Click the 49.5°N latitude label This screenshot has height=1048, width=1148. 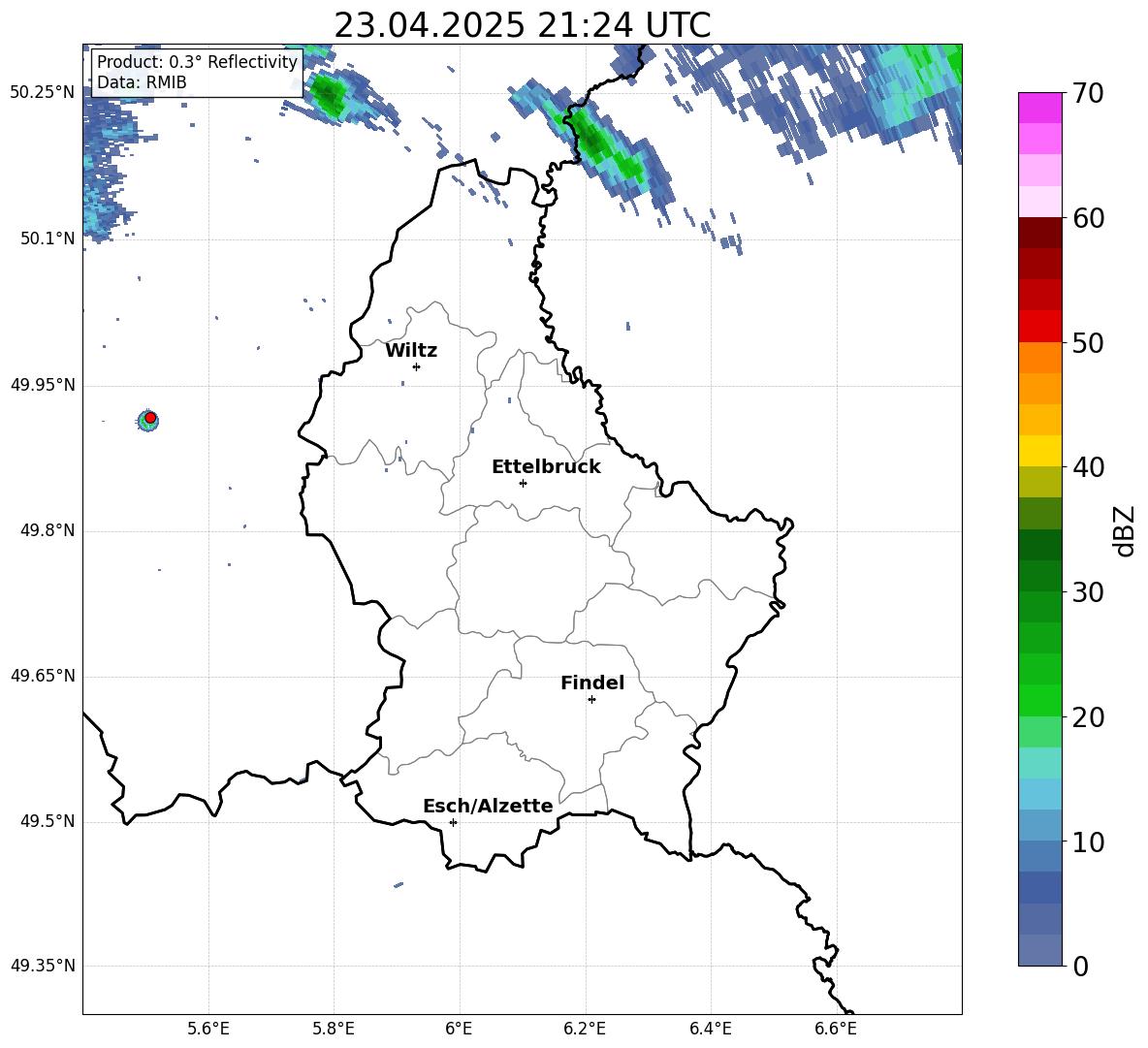click(48, 821)
